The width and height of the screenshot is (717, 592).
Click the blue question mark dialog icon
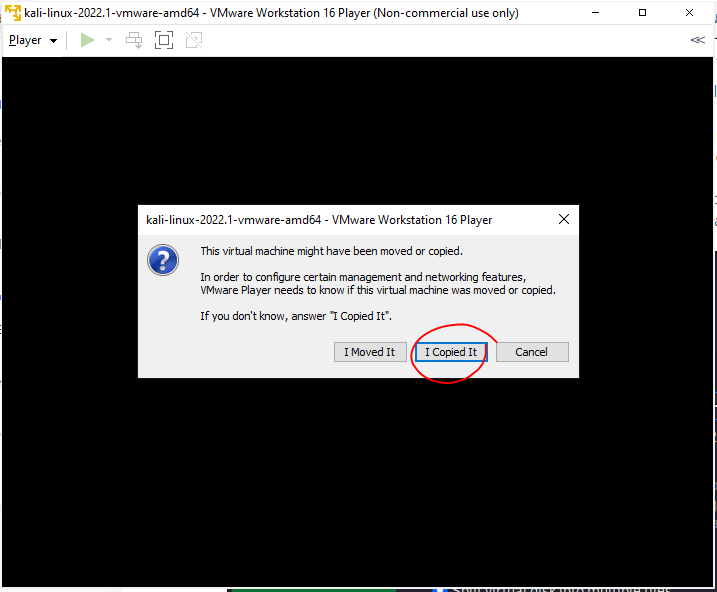[163, 260]
